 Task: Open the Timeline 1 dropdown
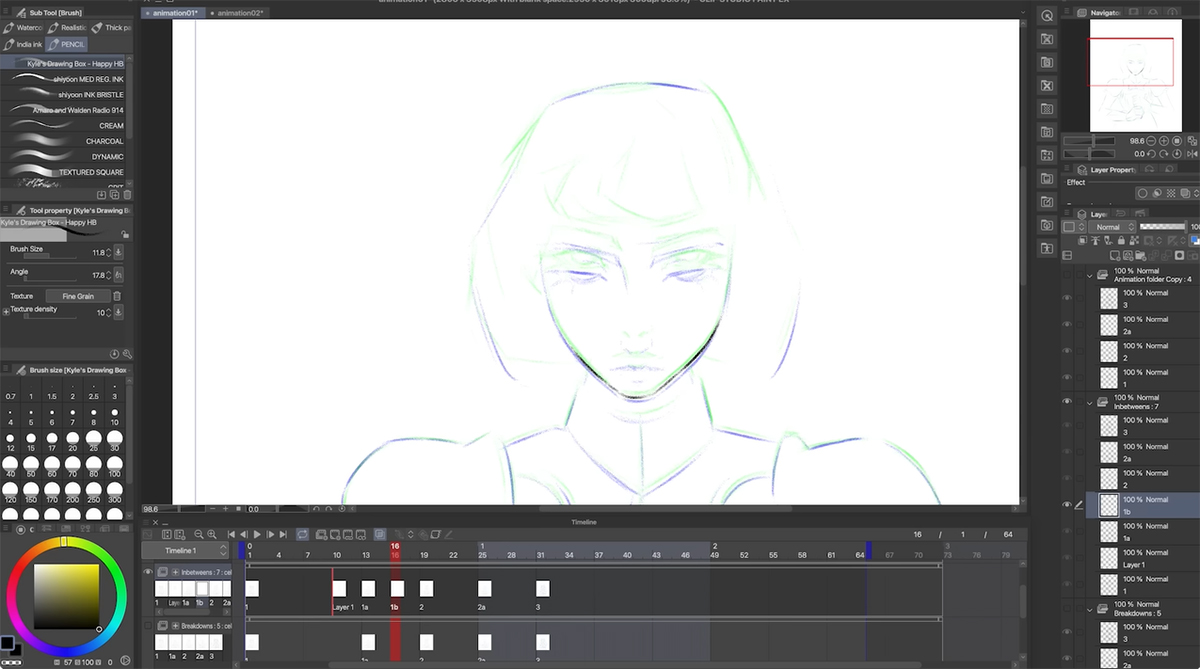(185, 551)
